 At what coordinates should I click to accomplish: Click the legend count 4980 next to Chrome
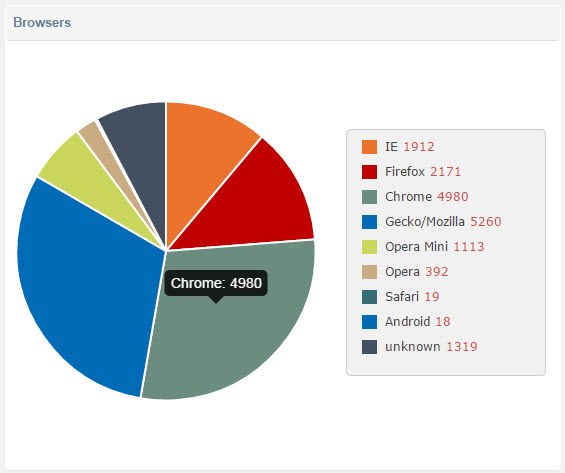click(453, 197)
